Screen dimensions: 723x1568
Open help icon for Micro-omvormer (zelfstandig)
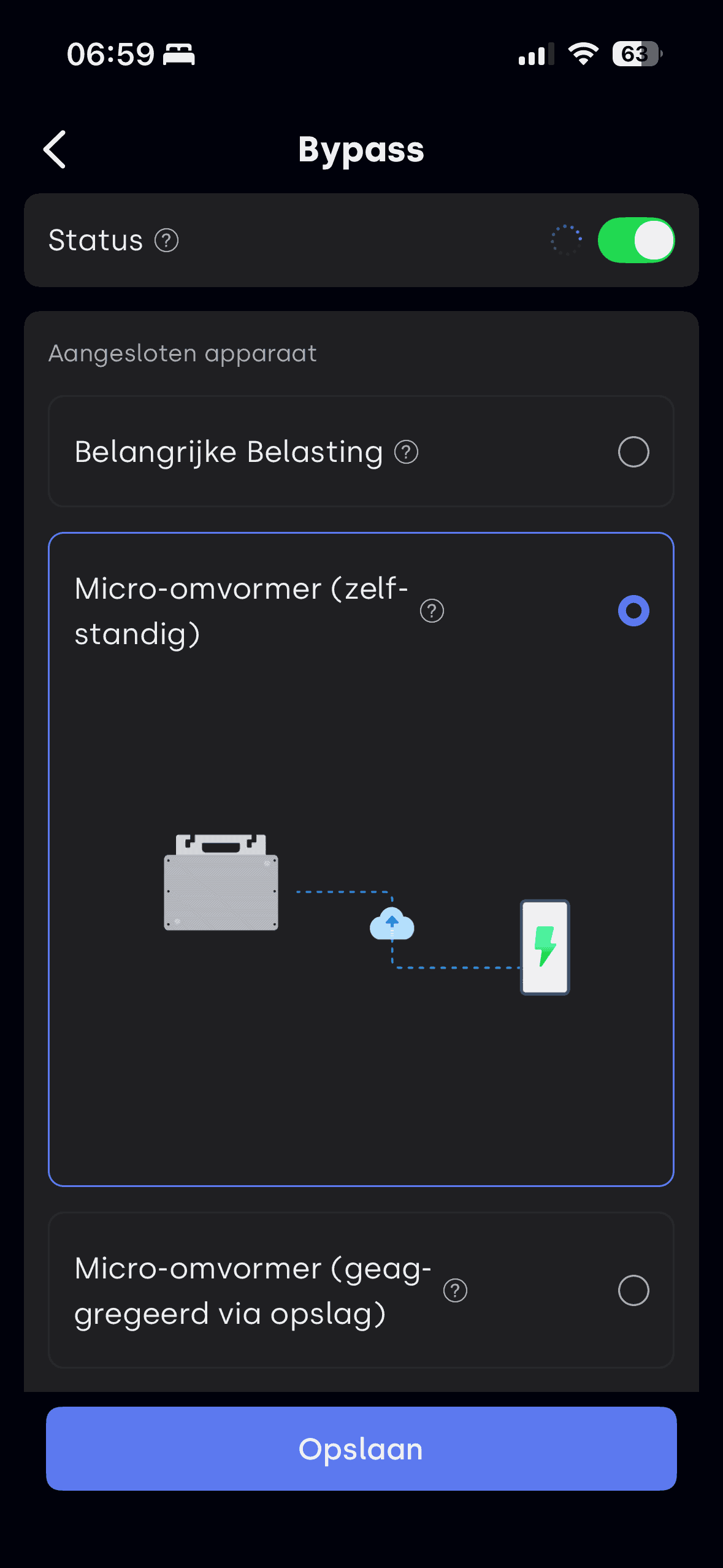tap(432, 611)
